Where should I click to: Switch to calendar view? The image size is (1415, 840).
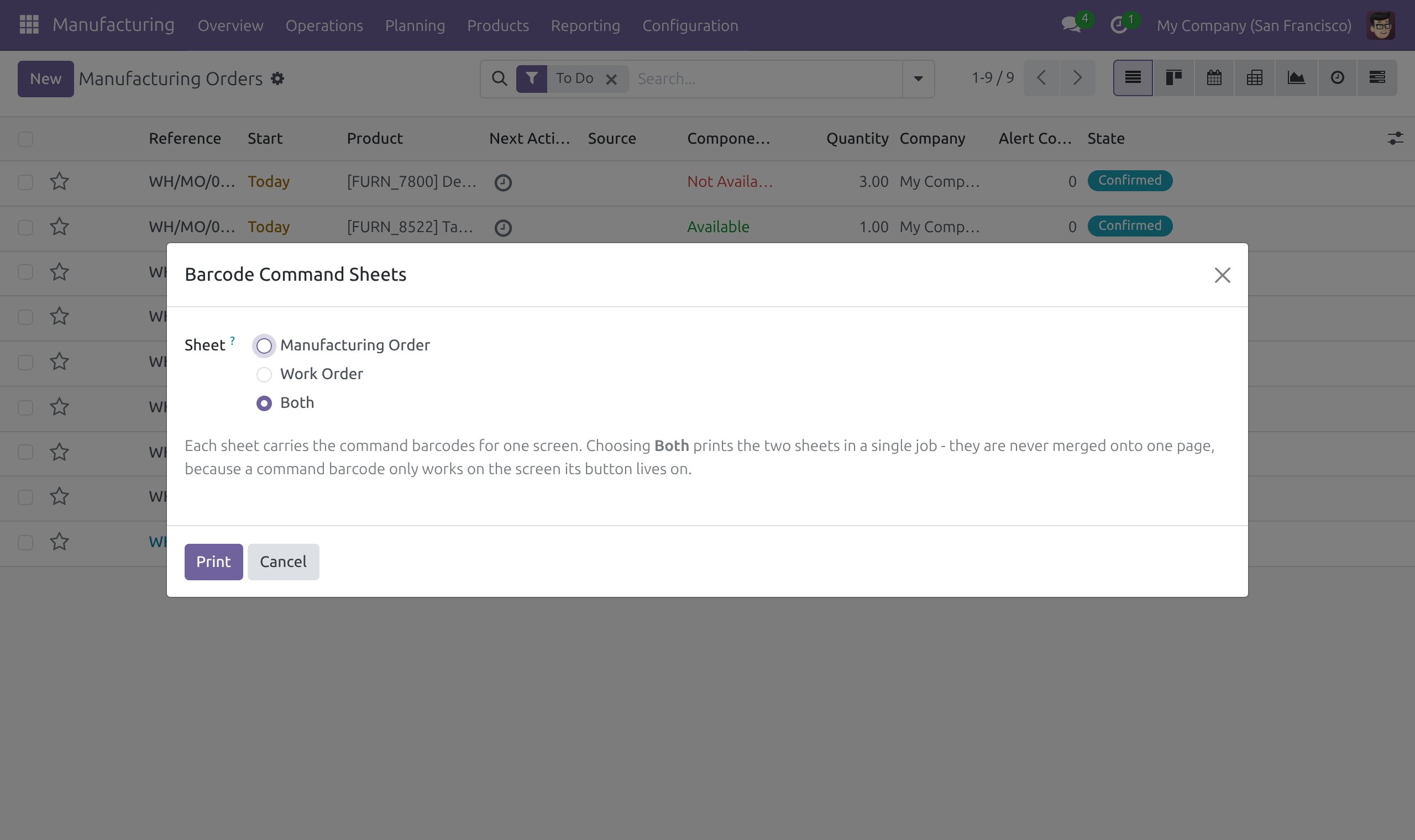point(1214,78)
